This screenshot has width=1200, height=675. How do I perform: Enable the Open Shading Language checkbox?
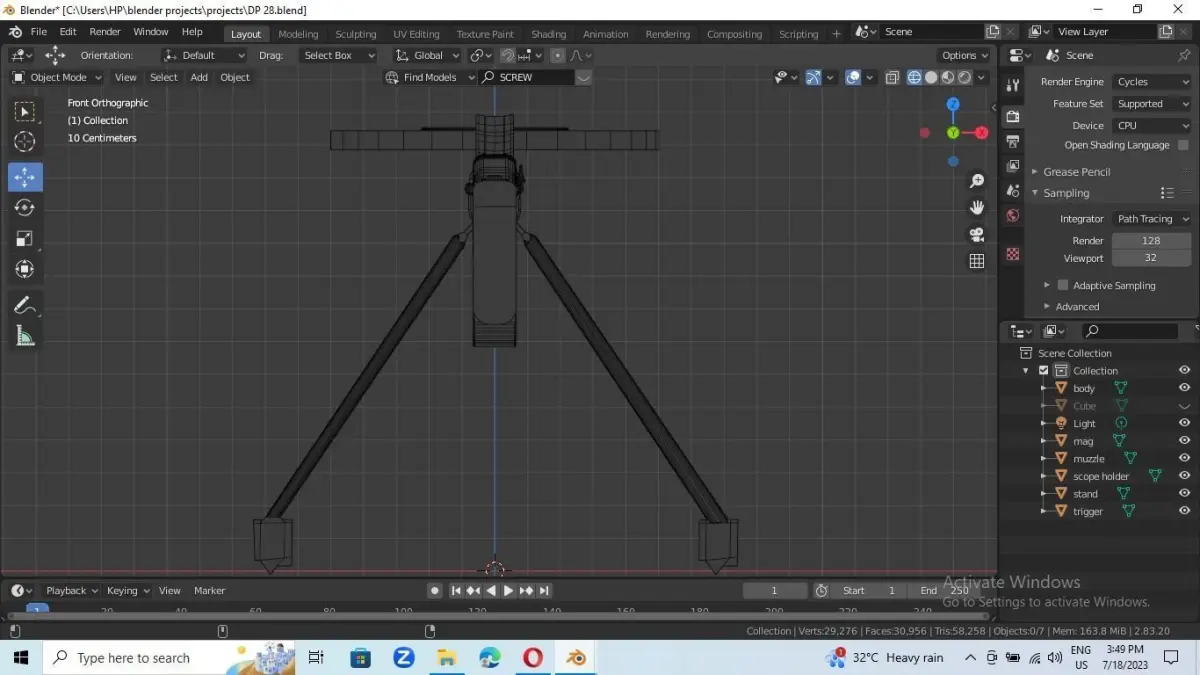pos(1183,145)
